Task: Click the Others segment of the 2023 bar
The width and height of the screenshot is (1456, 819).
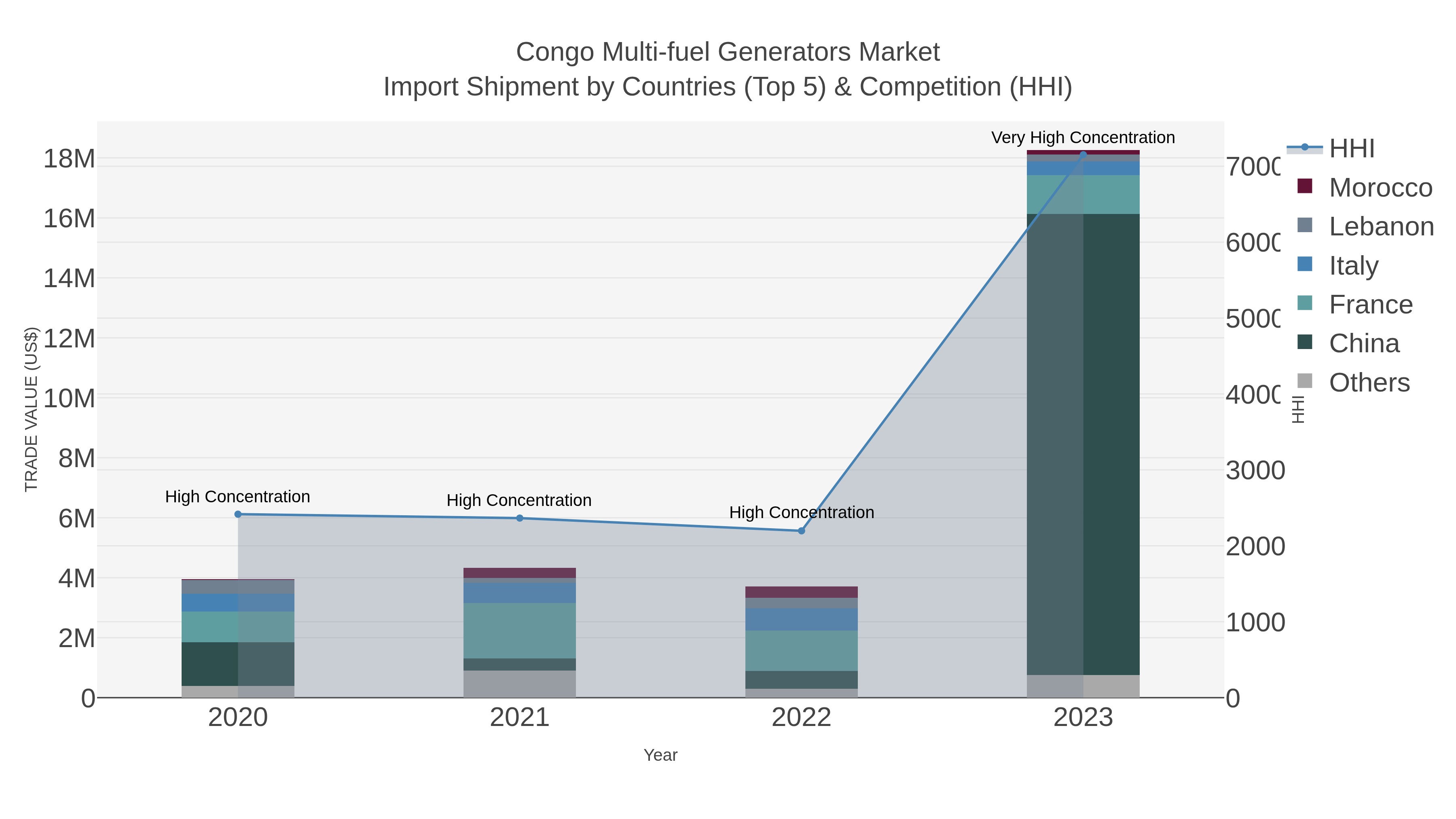Action: click(x=1083, y=686)
